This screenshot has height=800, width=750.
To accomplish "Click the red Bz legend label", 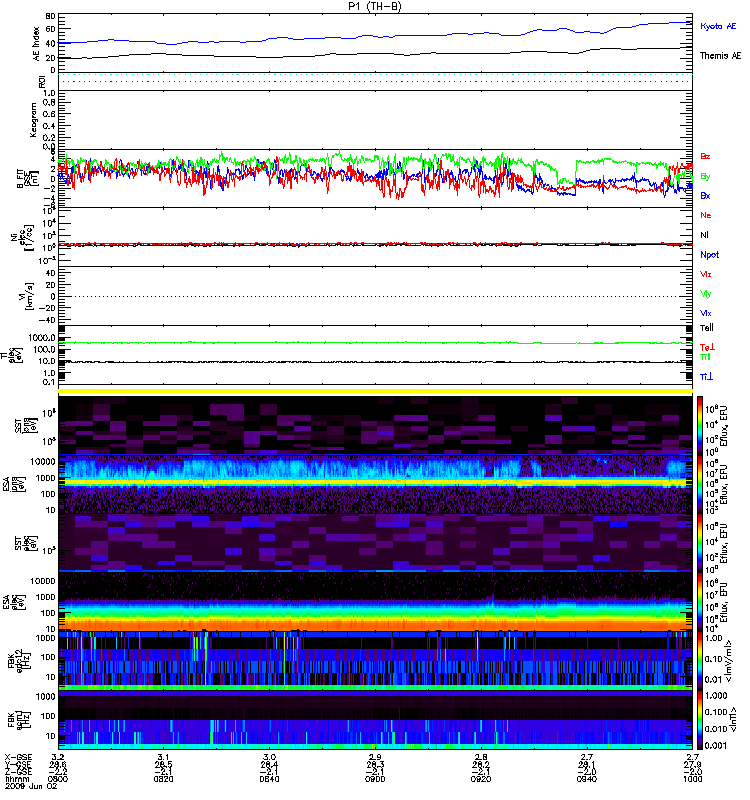I will click(x=705, y=156).
